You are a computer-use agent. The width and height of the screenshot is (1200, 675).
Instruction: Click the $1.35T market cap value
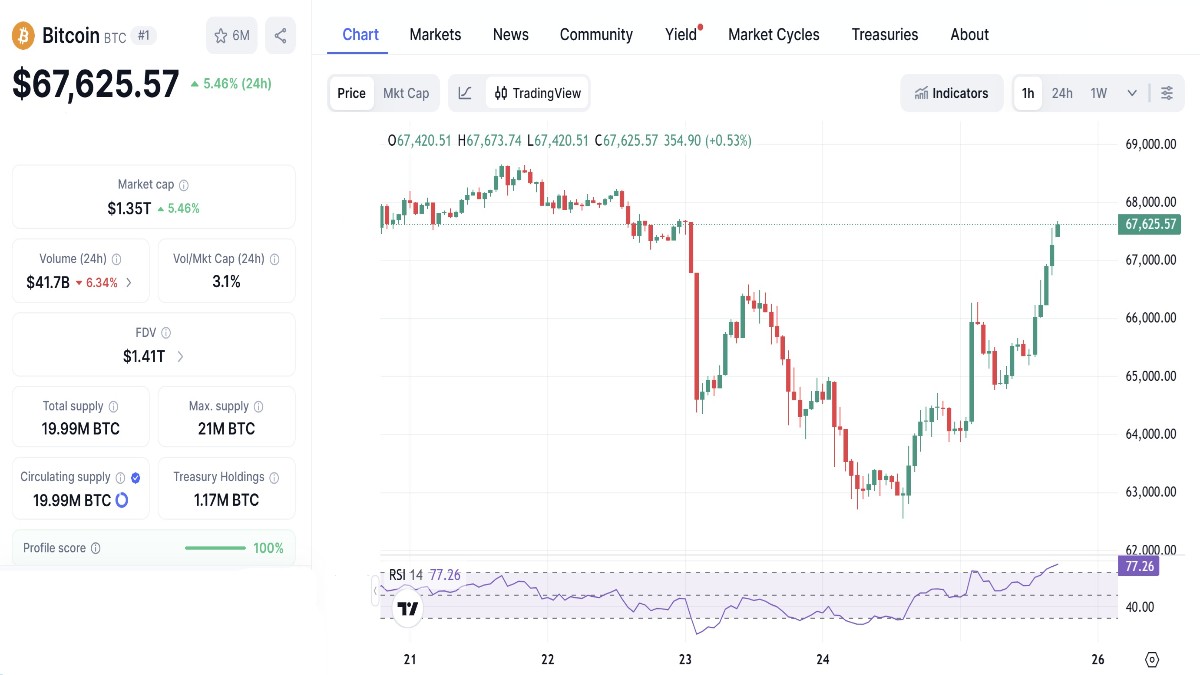129,208
